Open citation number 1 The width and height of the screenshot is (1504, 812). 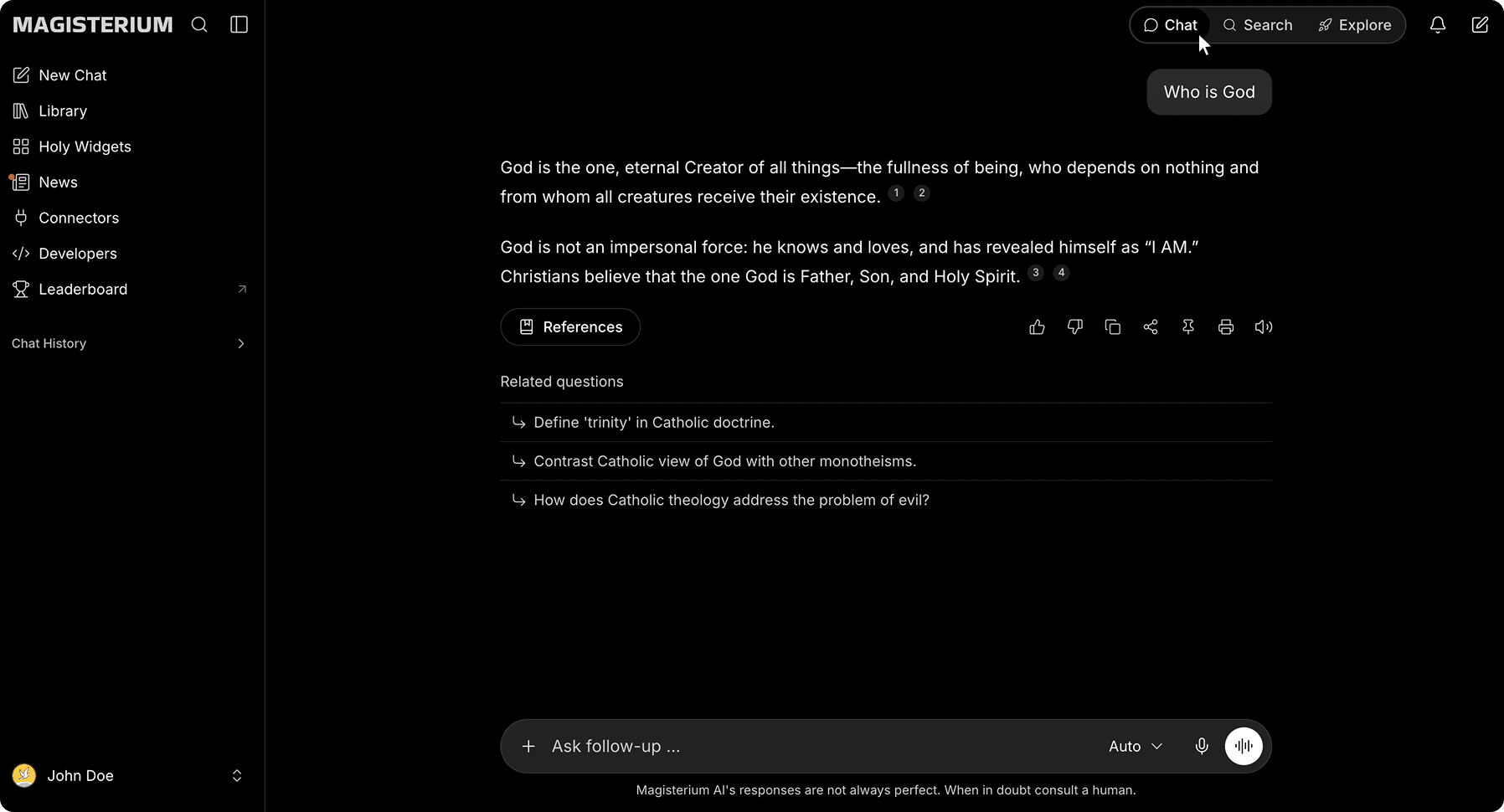896,193
